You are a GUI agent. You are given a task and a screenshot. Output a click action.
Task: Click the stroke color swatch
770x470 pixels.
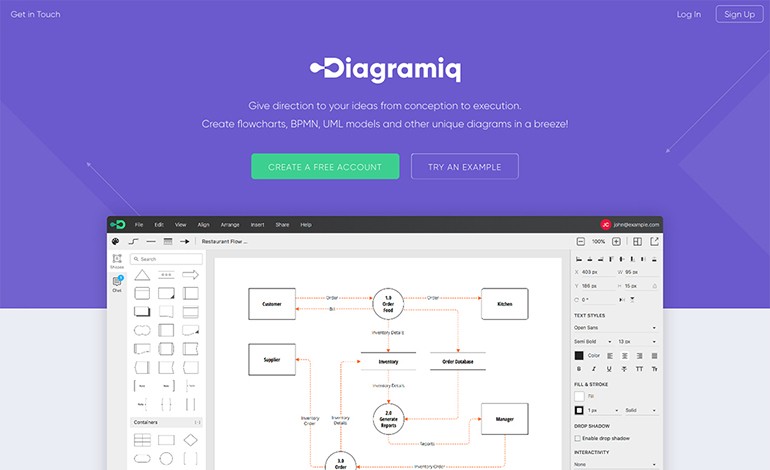click(579, 410)
